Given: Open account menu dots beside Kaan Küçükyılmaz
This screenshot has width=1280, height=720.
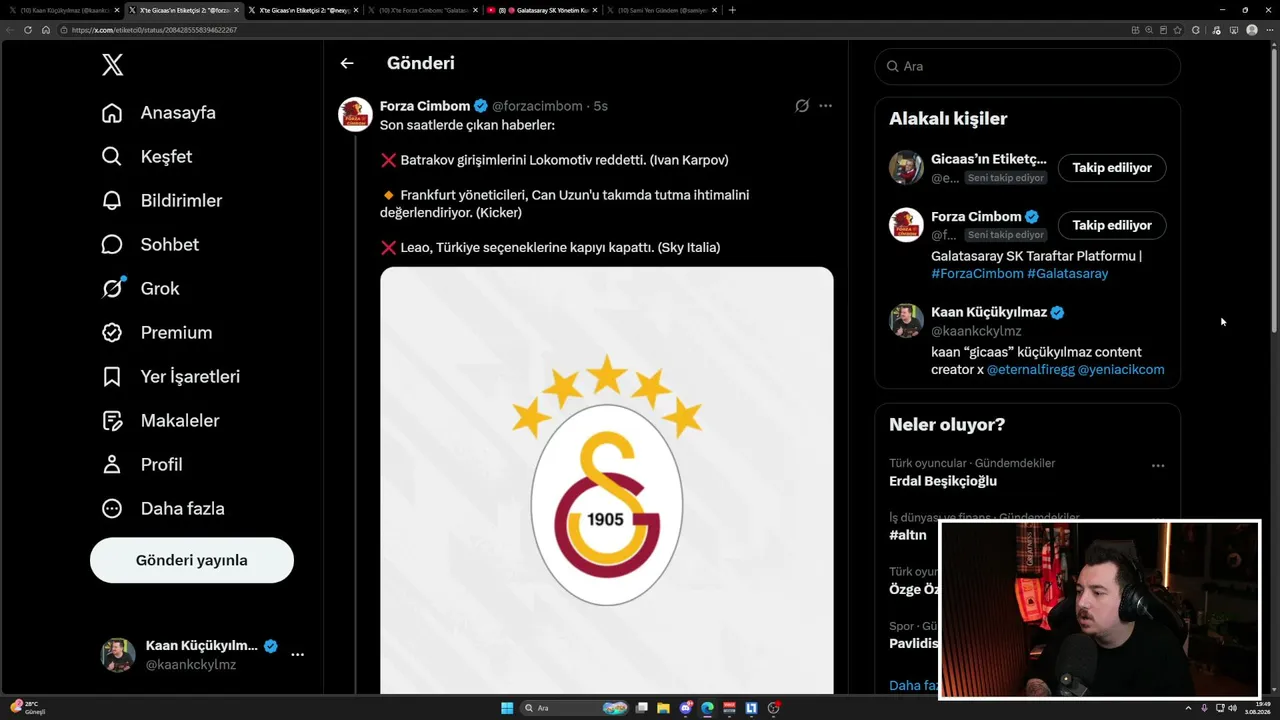Looking at the screenshot, I should pos(297,654).
